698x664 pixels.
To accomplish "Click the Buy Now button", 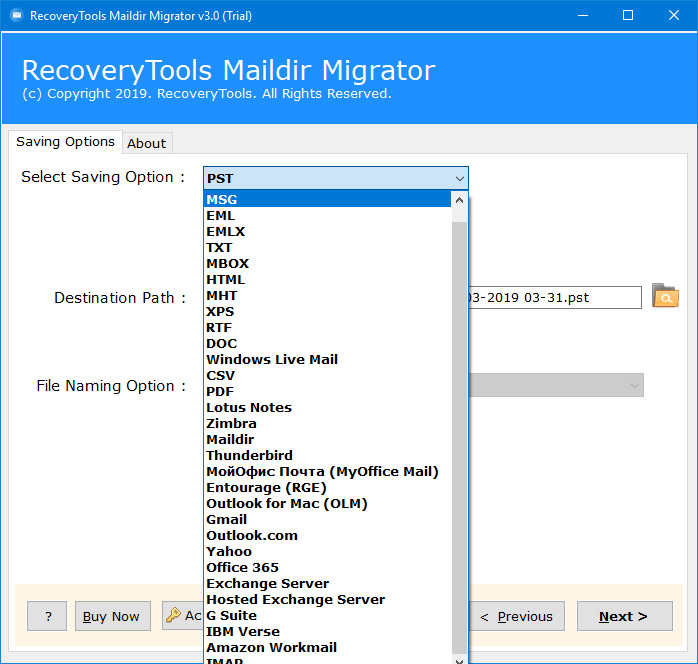I will pos(113,616).
